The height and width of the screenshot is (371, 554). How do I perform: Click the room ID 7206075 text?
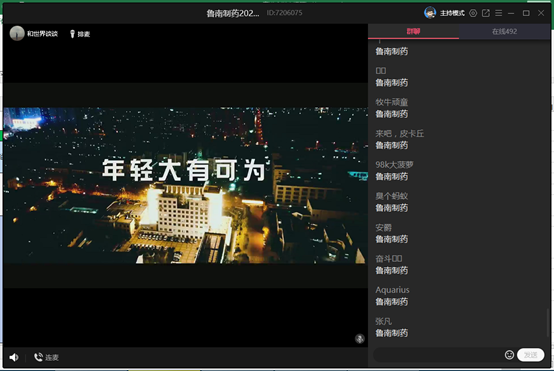284,13
